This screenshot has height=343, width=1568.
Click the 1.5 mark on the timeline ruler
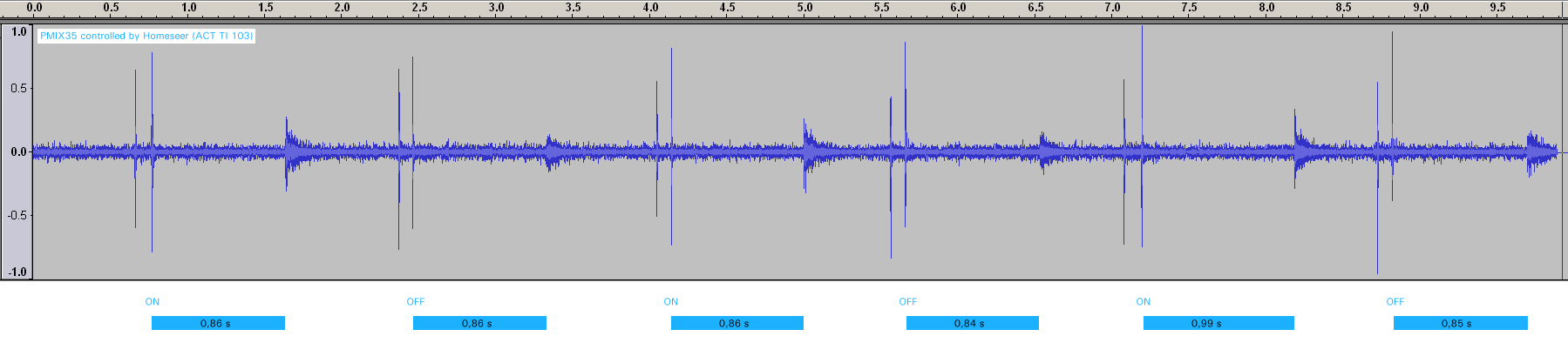point(266,7)
